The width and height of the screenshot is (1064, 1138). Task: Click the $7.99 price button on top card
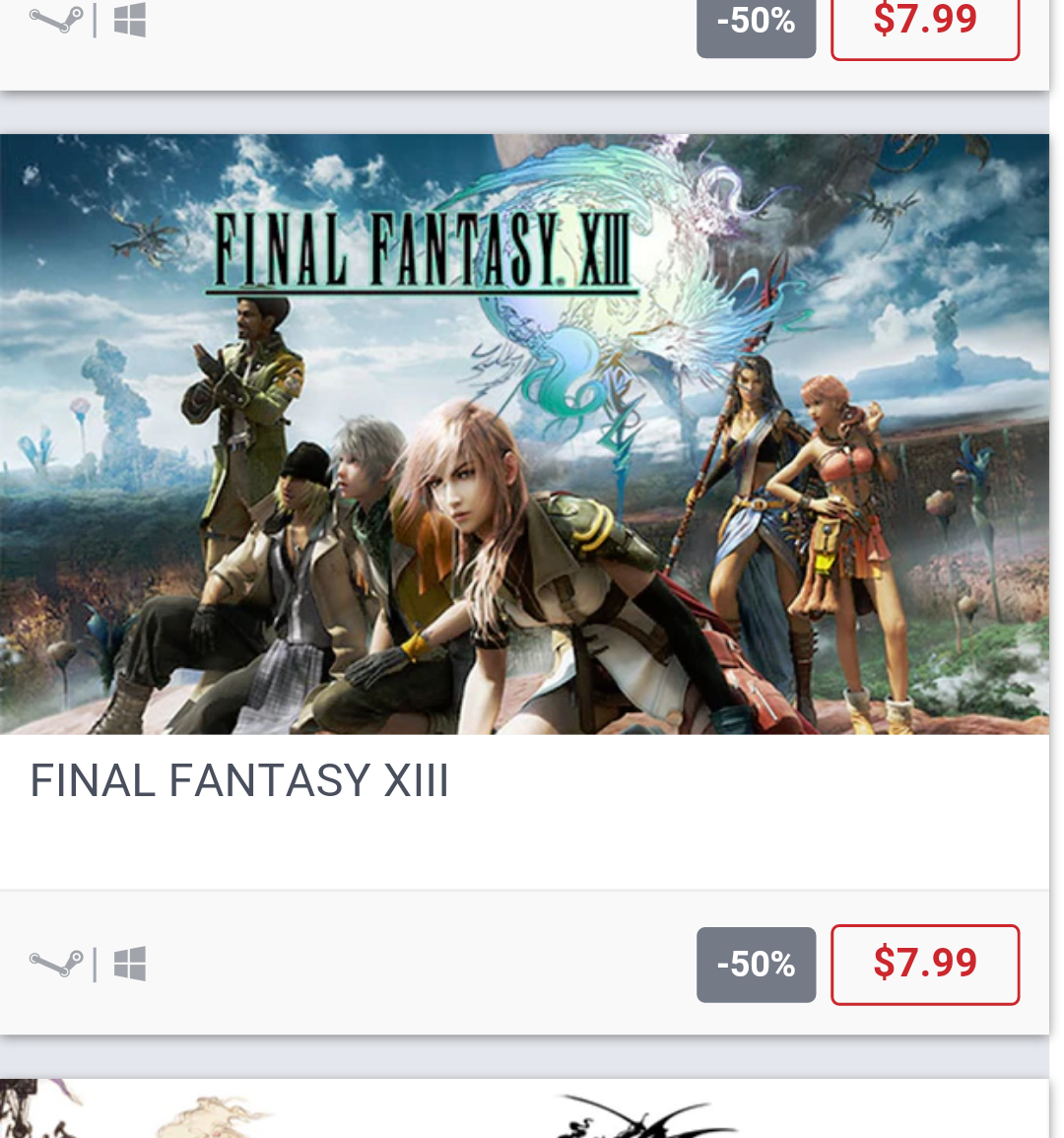925,22
